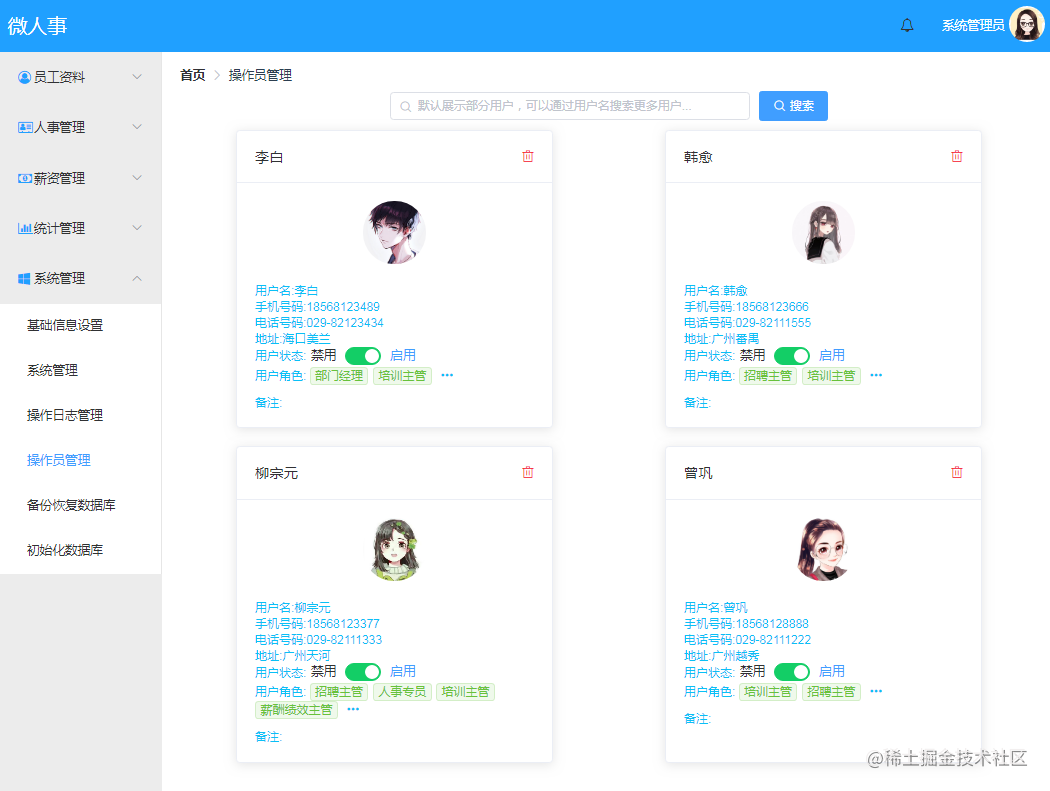Switch the 曾巩 status toggle
Screen dimensions: 1050x791
pyautogui.click(x=792, y=672)
